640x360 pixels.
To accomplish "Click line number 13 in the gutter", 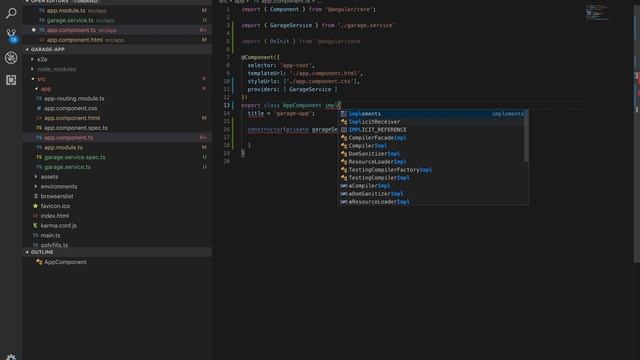I will (x=227, y=105).
